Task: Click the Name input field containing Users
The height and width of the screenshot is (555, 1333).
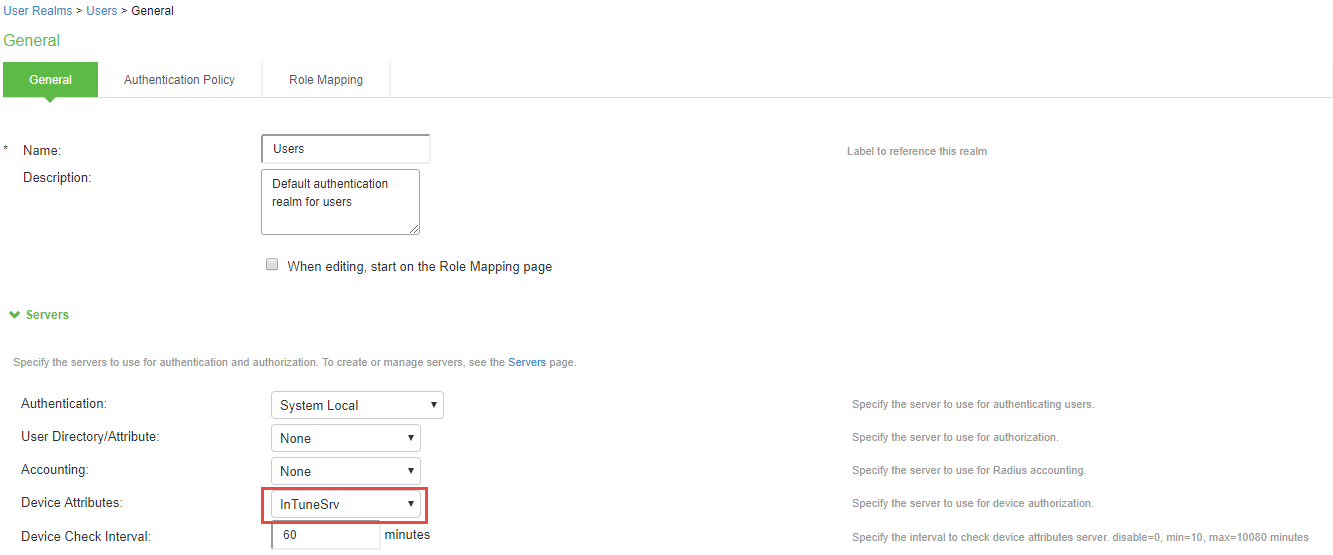Action: point(345,149)
